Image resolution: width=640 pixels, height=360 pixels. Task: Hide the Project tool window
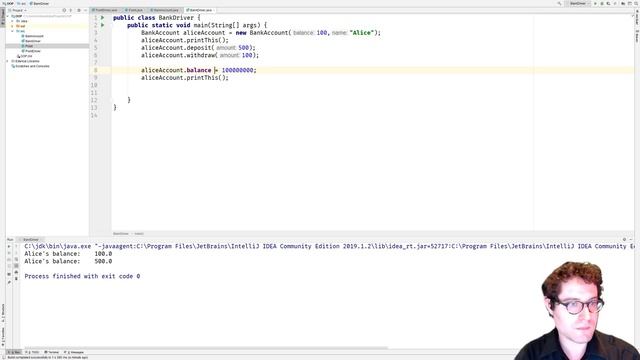(85, 10)
